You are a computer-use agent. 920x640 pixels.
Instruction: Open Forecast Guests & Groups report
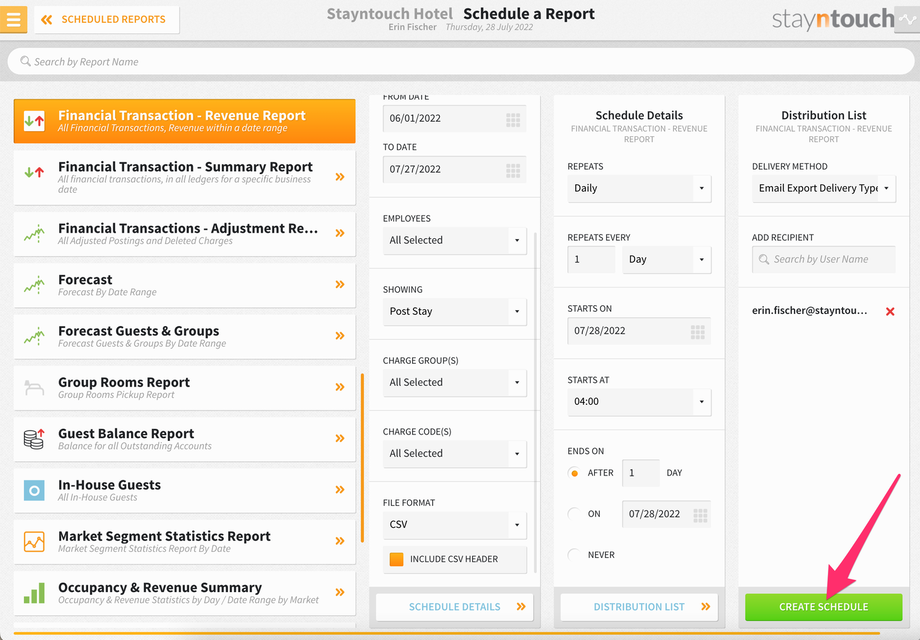pos(184,336)
